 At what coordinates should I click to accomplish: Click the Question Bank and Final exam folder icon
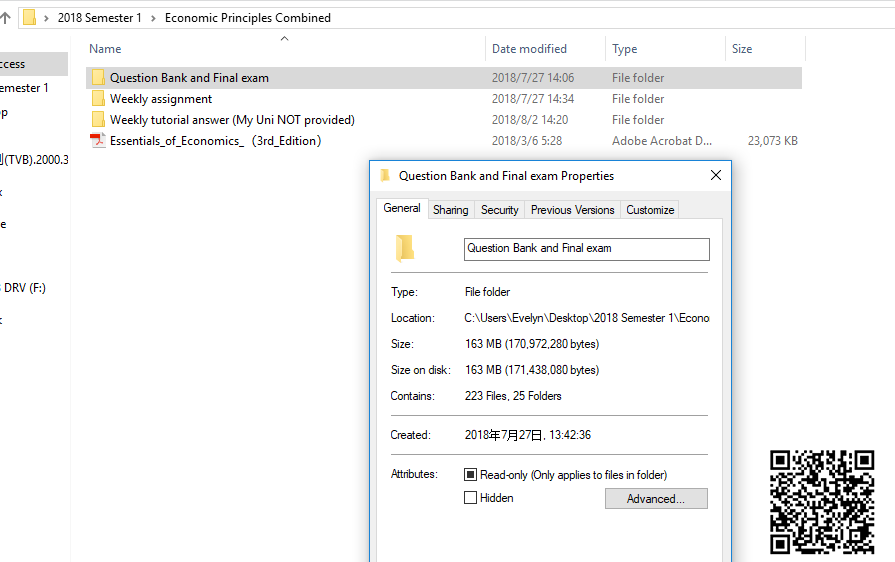98,78
